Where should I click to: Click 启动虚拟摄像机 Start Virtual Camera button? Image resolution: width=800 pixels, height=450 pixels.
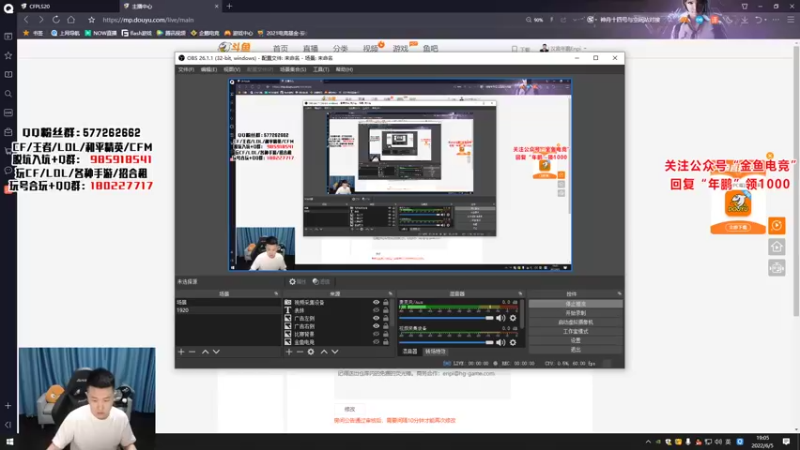576,322
